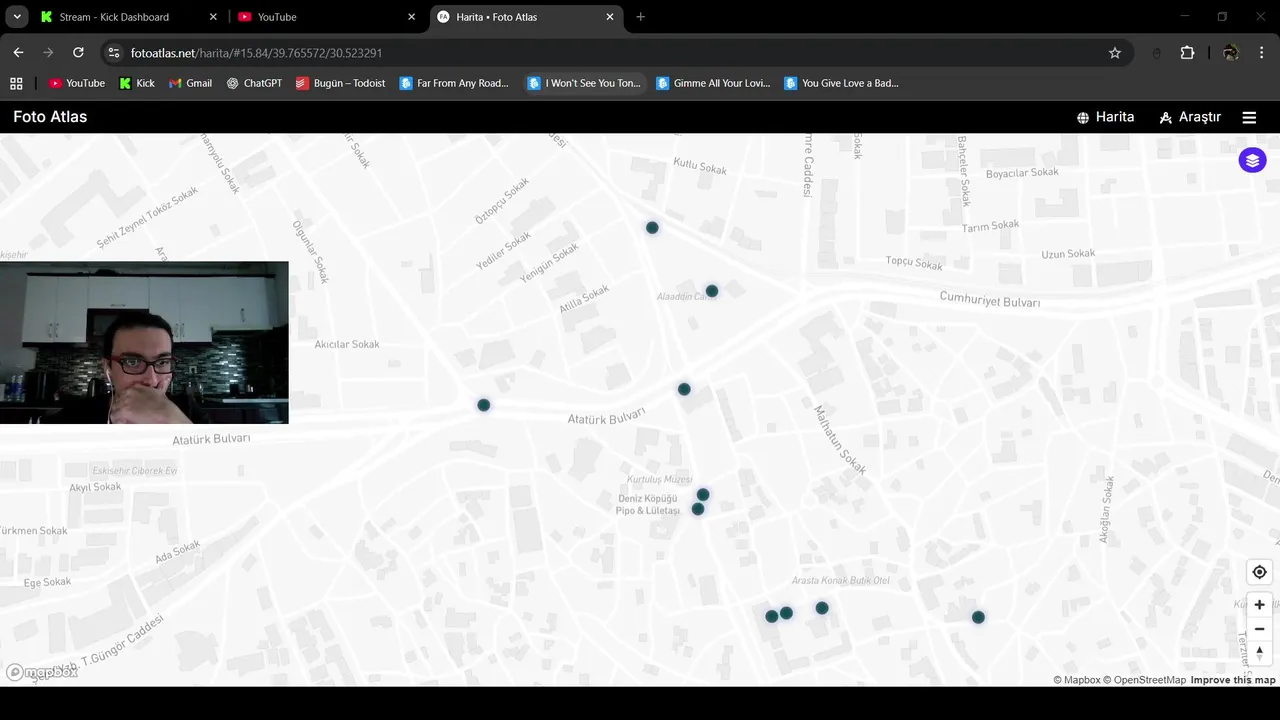The height and width of the screenshot is (720, 1280).
Task: Open the © OpenStreetMap attribution link
Action: pos(1144,680)
